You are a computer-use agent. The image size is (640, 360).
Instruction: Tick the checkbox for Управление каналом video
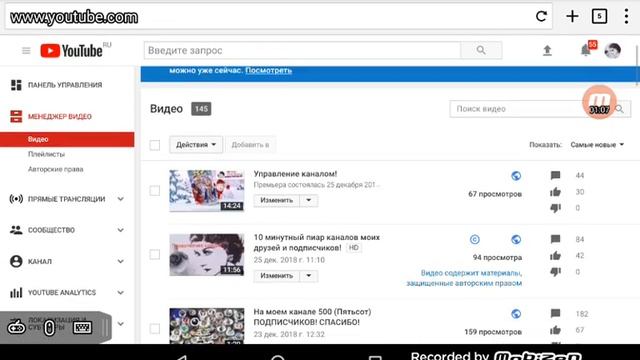pos(155,191)
